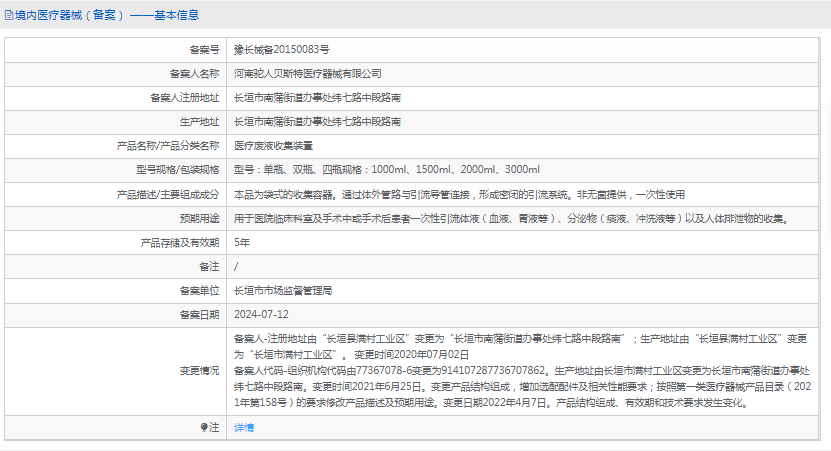
Task: Select the 型号：单瓶、双瓶、四瓶 specification text
Action: coord(387,170)
